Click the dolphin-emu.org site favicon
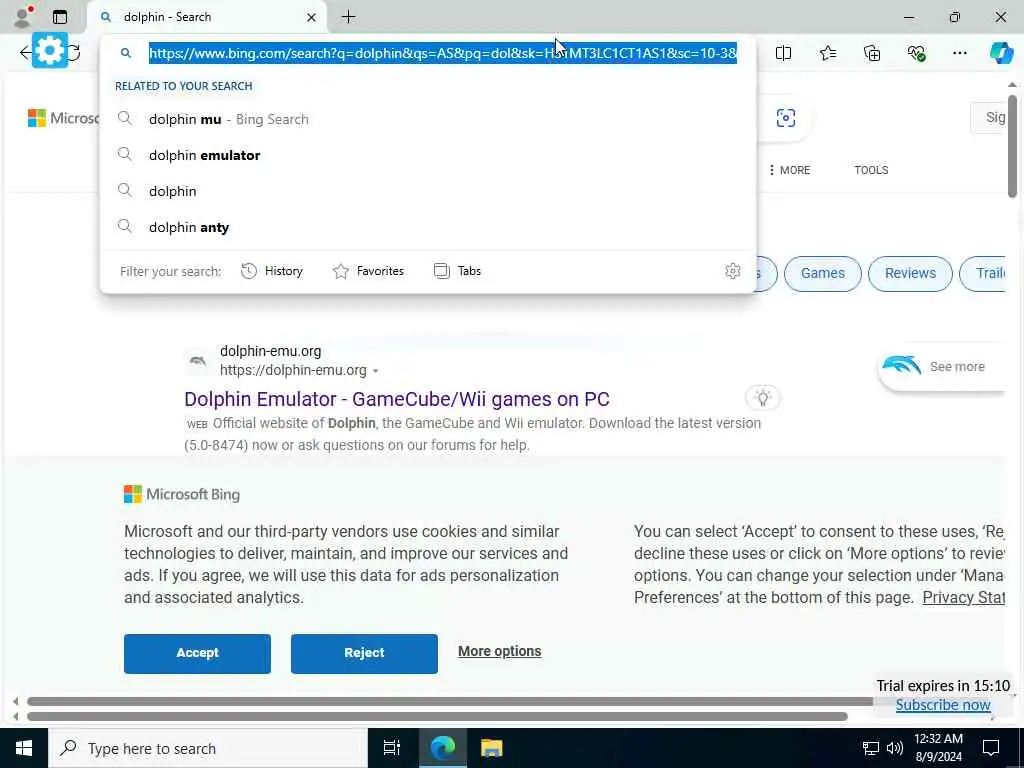1024x768 pixels. (198, 360)
